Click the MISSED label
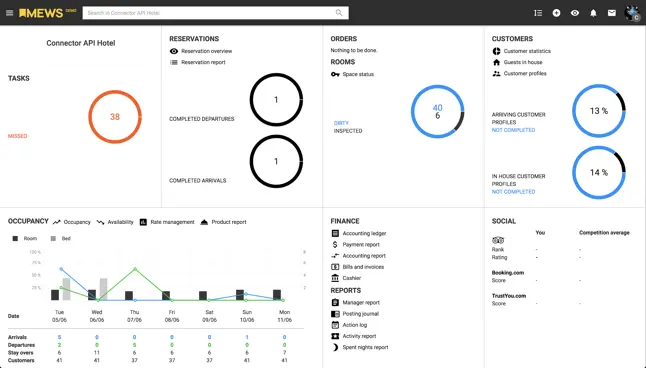This screenshot has height=368, width=646. [18, 136]
